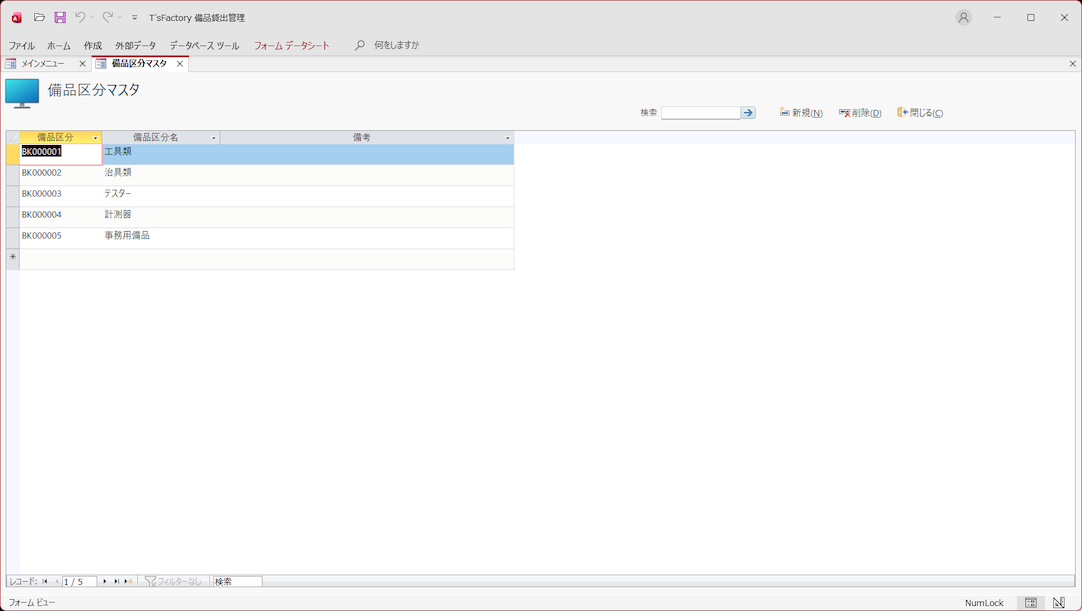Click the 検索 input field above the grid

click(700, 113)
